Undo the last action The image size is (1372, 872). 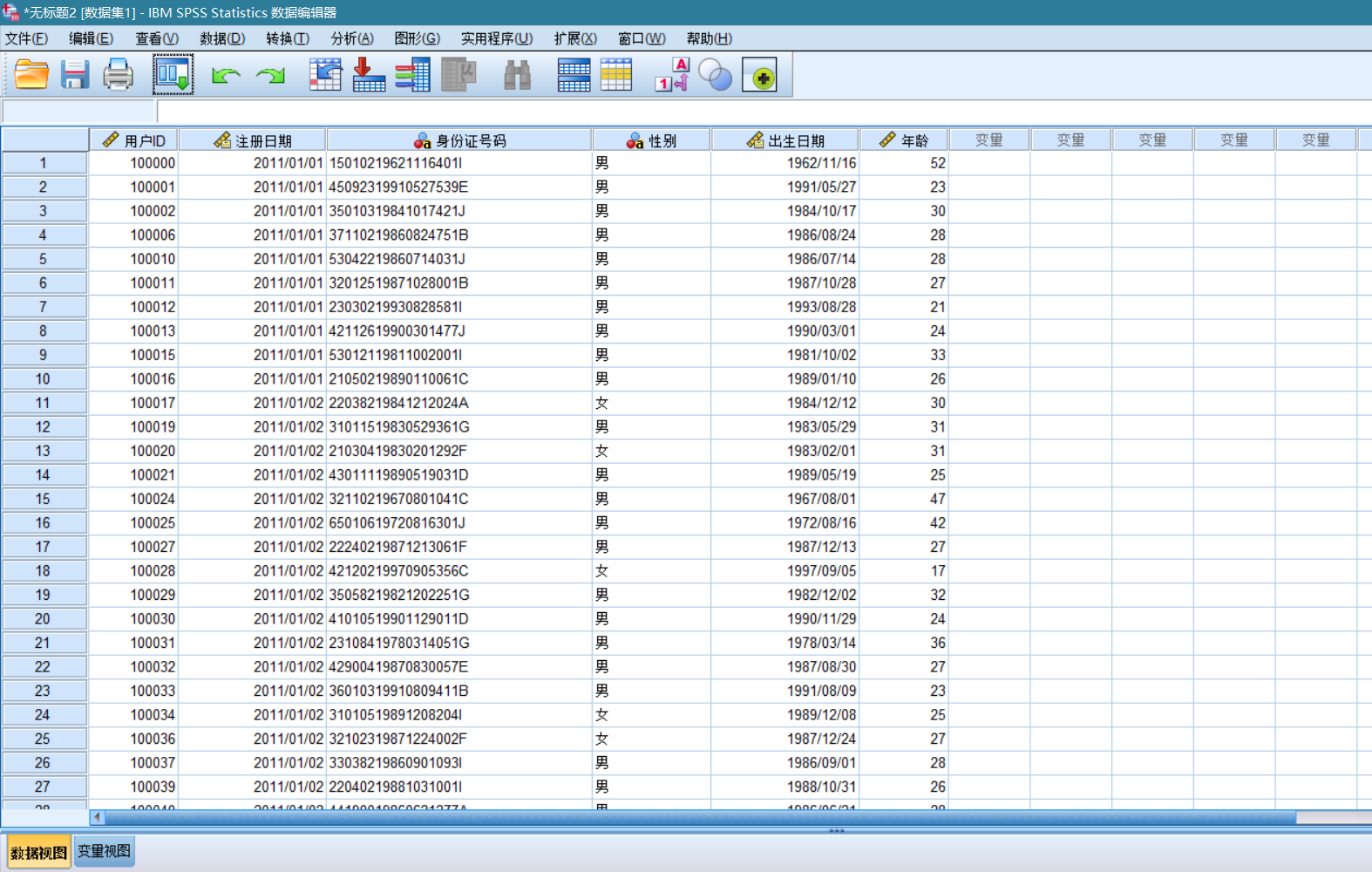pos(226,76)
